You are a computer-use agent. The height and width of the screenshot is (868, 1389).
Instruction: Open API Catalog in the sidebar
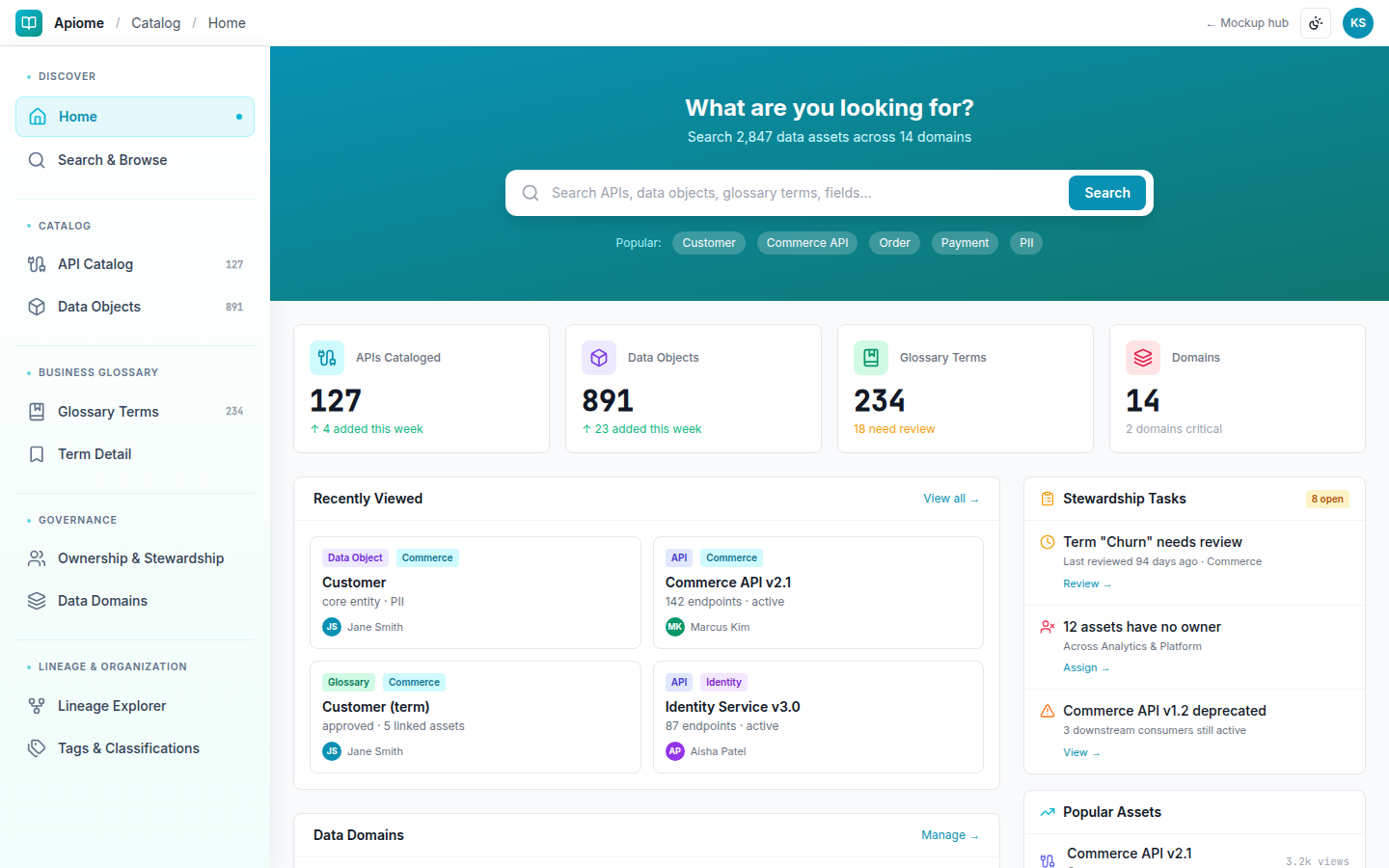[x=135, y=264]
